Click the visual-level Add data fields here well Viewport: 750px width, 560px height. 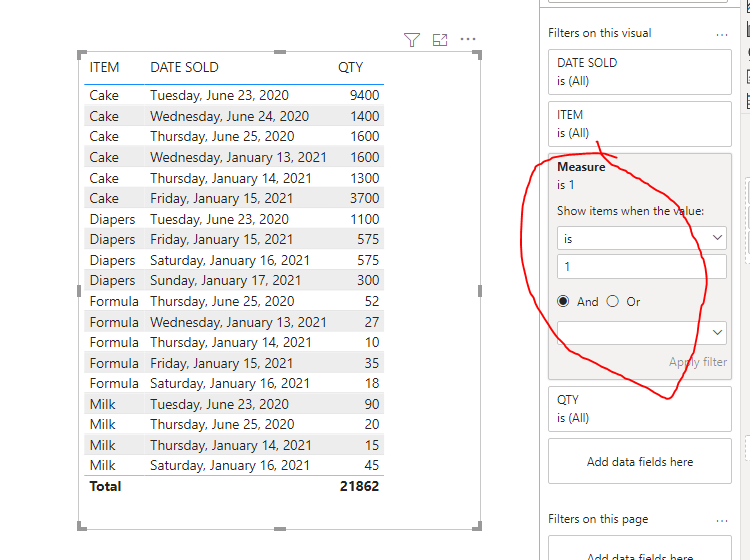click(x=640, y=461)
